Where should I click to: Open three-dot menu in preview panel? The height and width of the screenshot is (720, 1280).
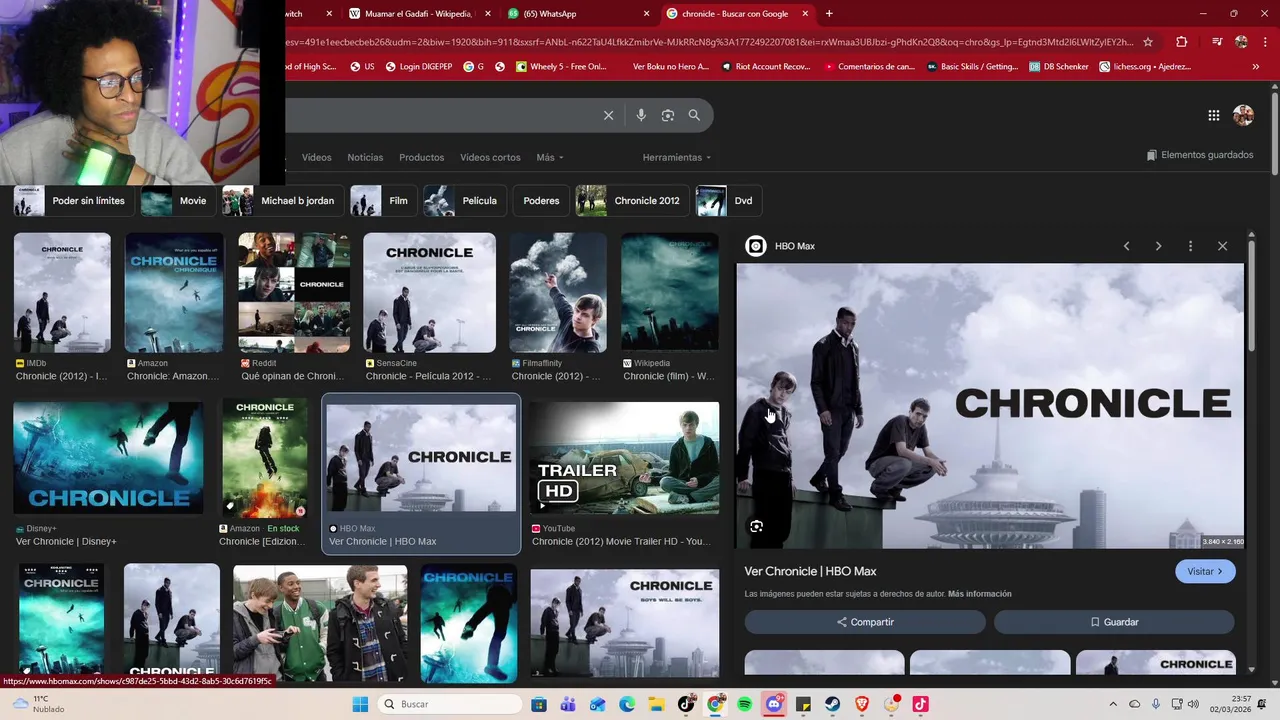click(1190, 246)
